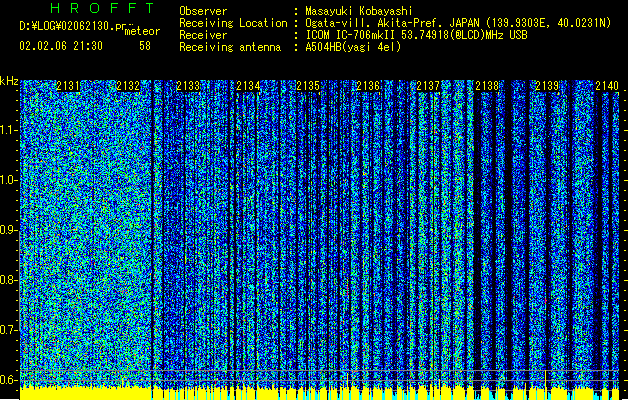Select the Ogata-vill. Akita-Pref. JAPAN location text
The image size is (629, 400).
(458, 23)
